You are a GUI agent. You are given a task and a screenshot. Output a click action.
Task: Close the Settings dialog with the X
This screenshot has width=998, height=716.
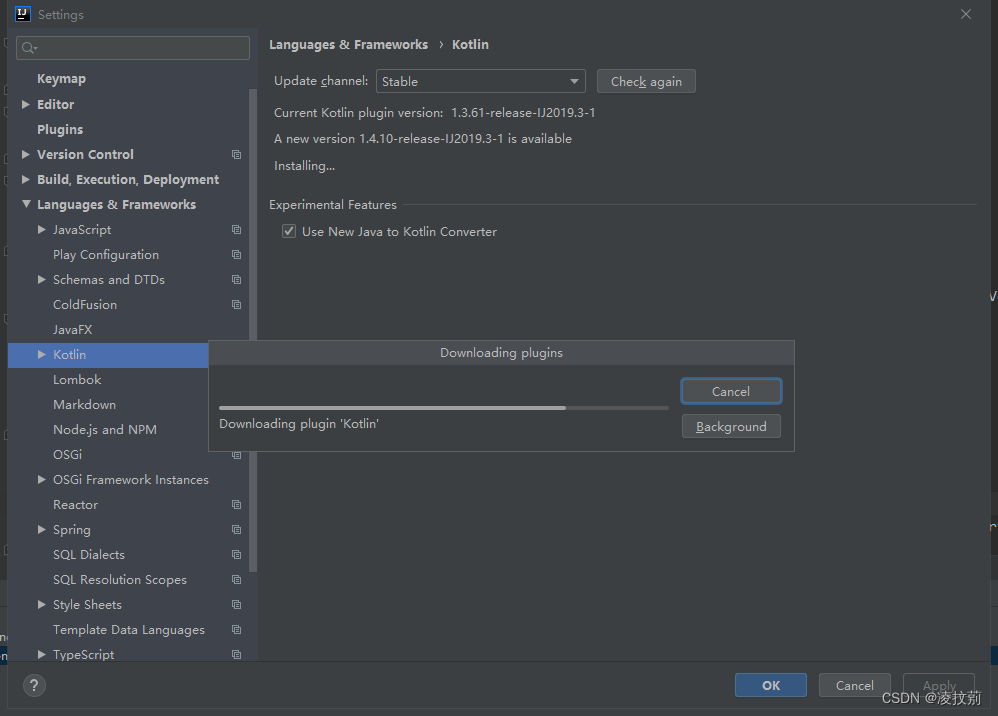[966, 14]
